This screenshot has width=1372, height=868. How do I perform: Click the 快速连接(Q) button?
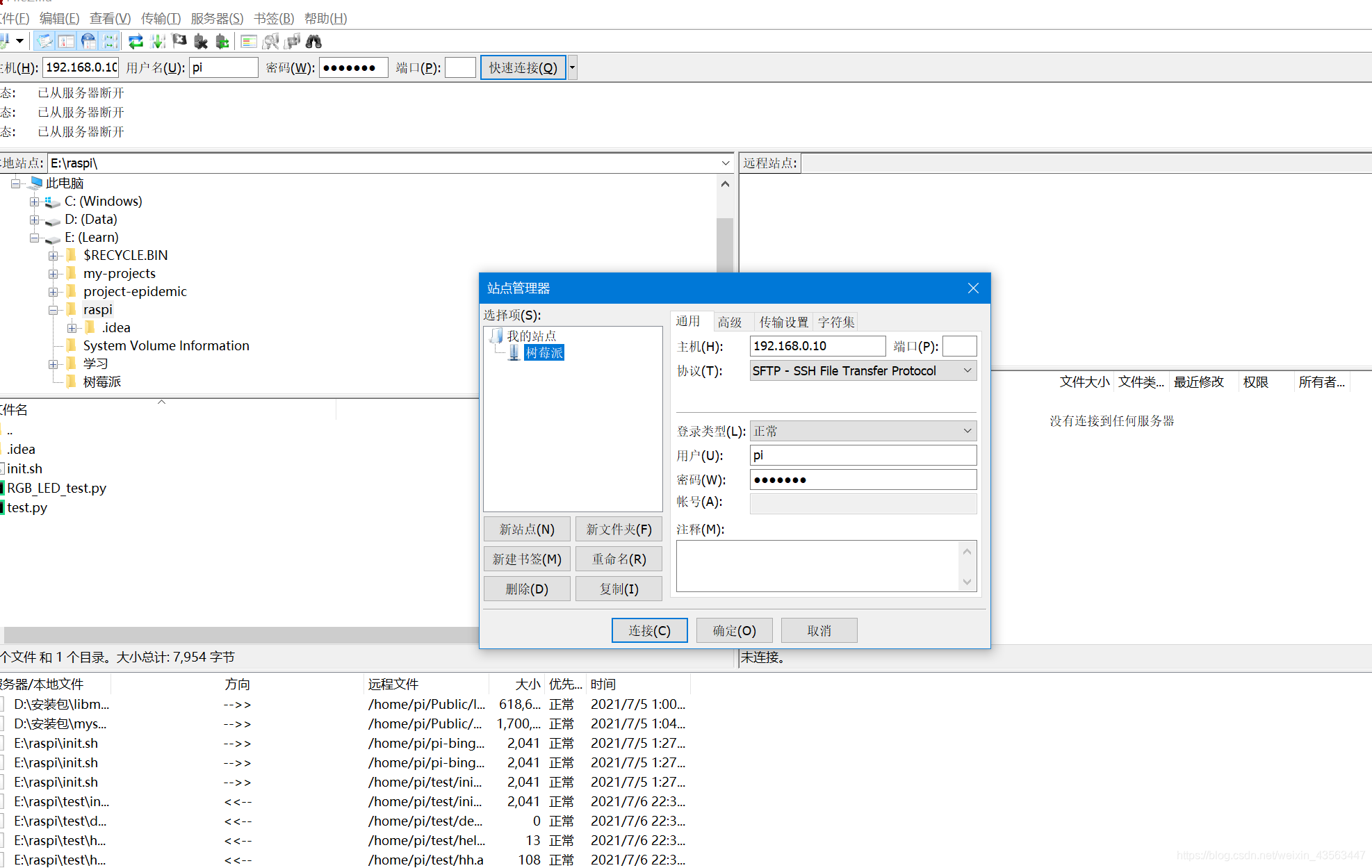(x=523, y=67)
